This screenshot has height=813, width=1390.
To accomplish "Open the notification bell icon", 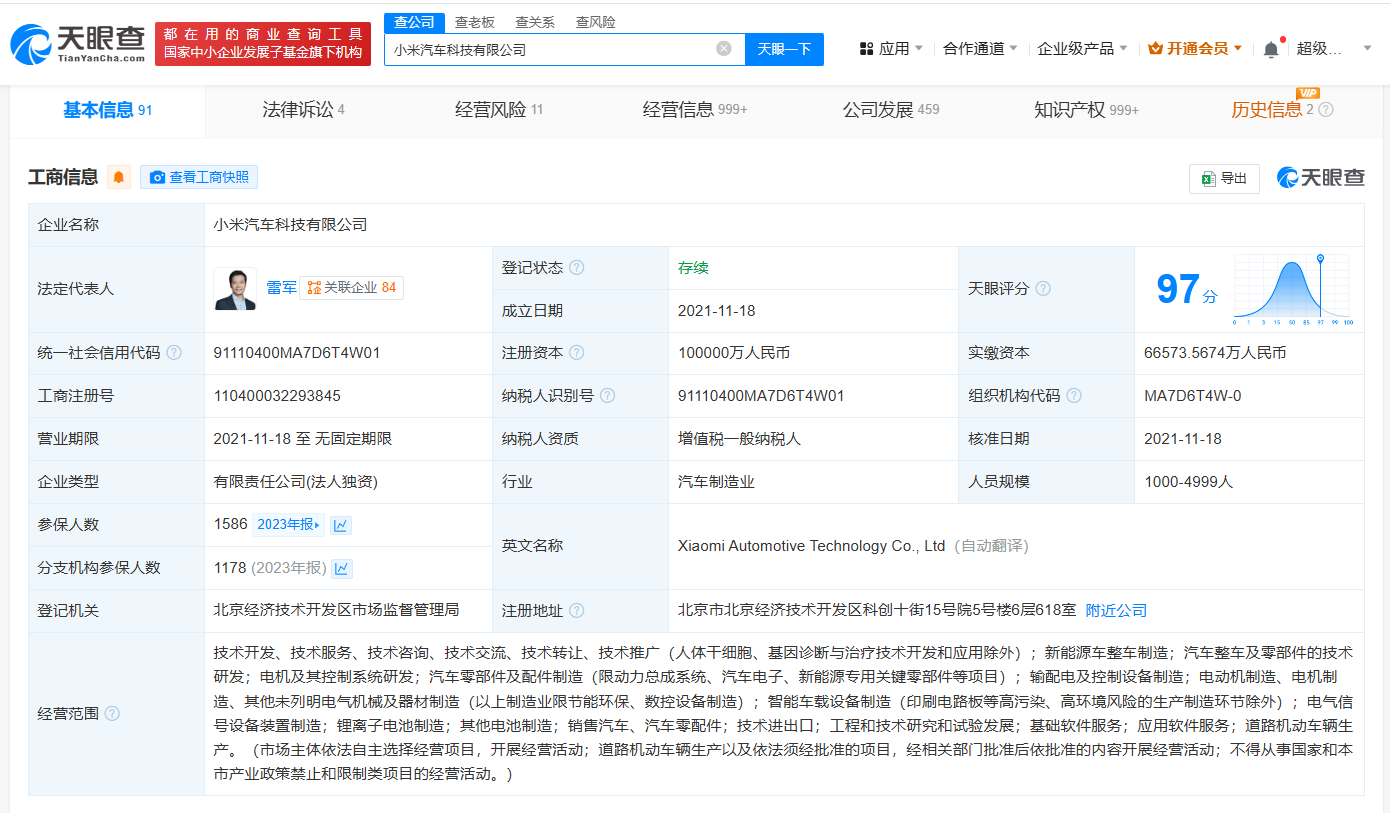I will pyautogui.click(x=1271, y=48).
